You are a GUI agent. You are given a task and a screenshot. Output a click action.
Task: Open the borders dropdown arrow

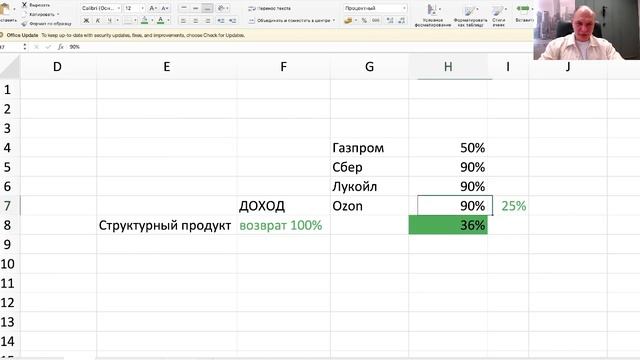pos(135,20)
